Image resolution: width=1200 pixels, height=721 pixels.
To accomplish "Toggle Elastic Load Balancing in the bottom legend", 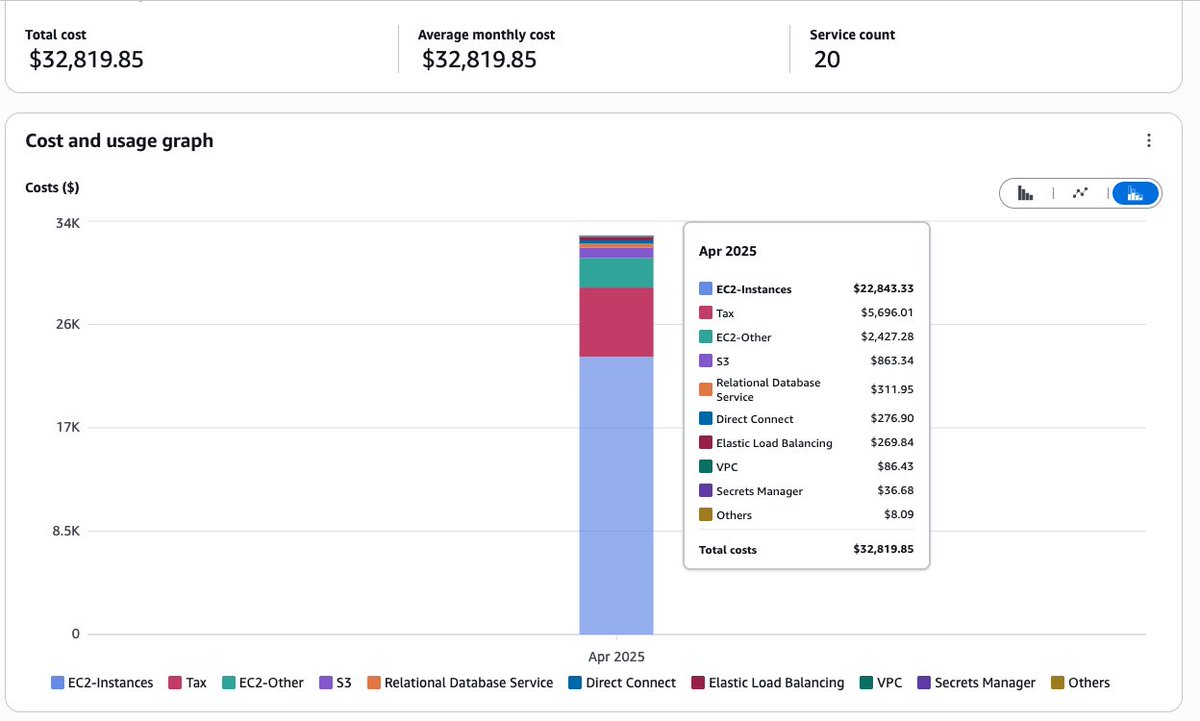I will coord(768,683).
